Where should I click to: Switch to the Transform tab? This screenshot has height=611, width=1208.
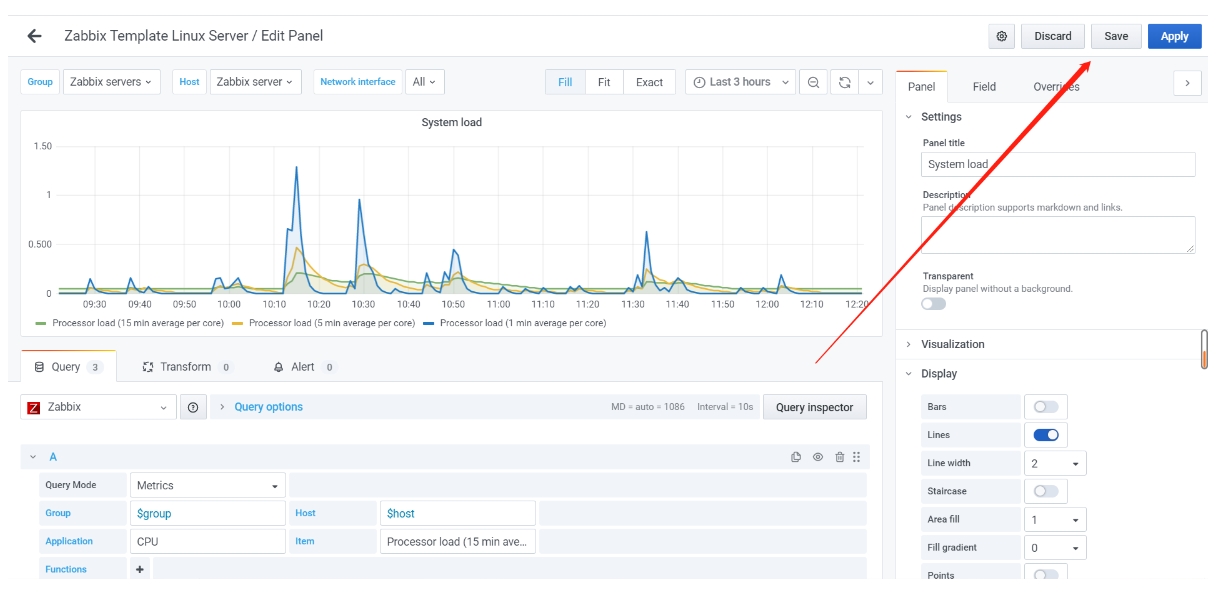(x=186, y=367)
